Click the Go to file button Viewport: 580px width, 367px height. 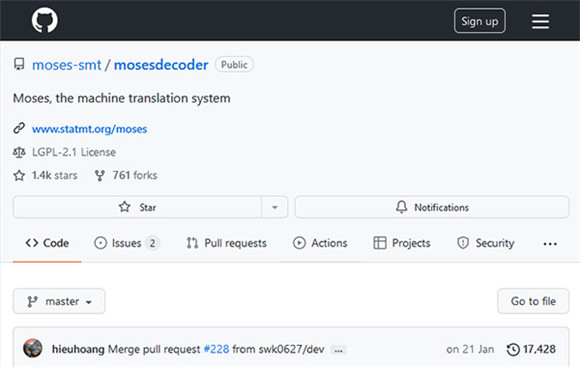(533, 301)
